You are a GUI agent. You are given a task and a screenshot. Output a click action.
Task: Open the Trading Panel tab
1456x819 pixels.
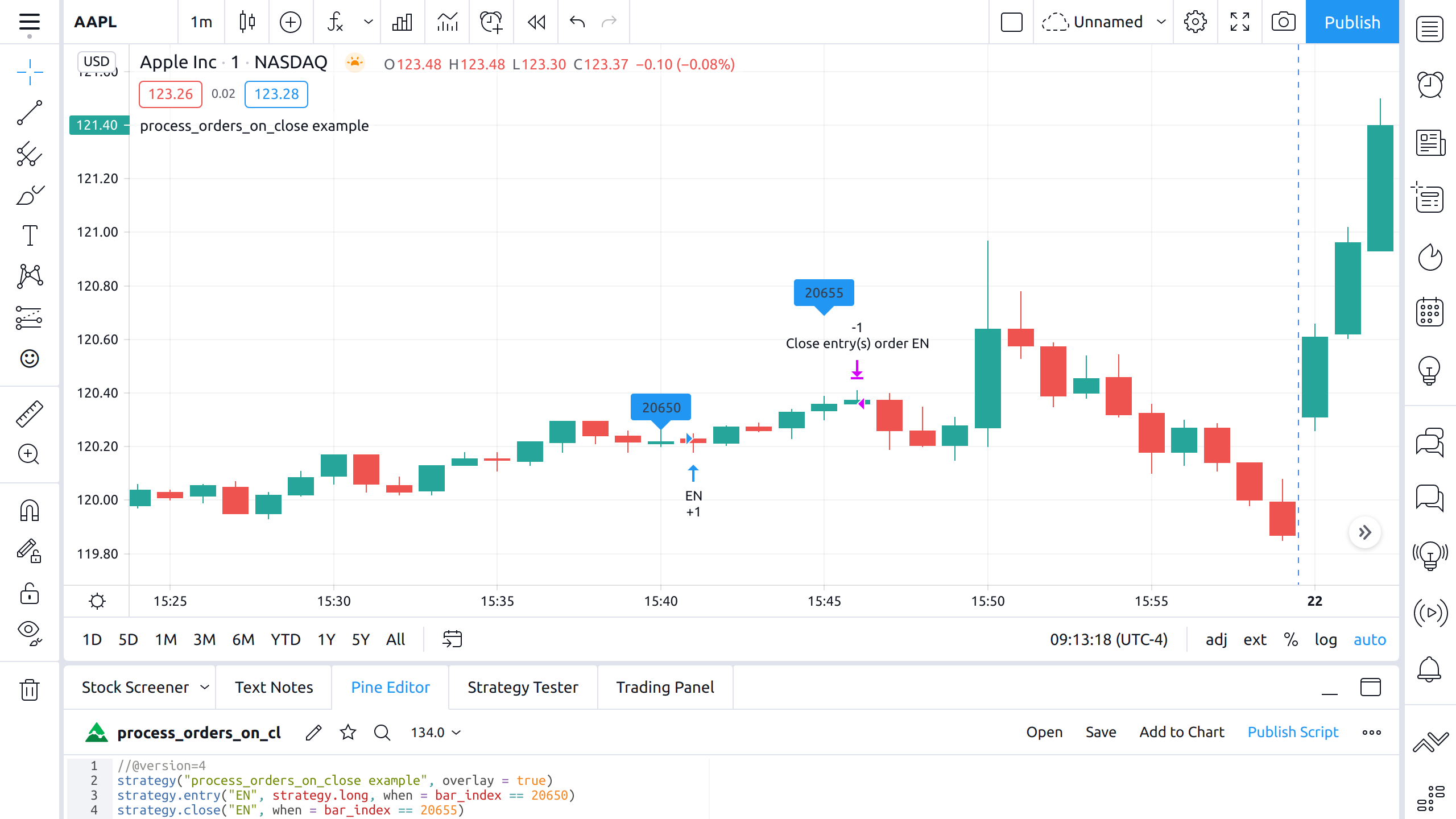click(x=665, y=687)
